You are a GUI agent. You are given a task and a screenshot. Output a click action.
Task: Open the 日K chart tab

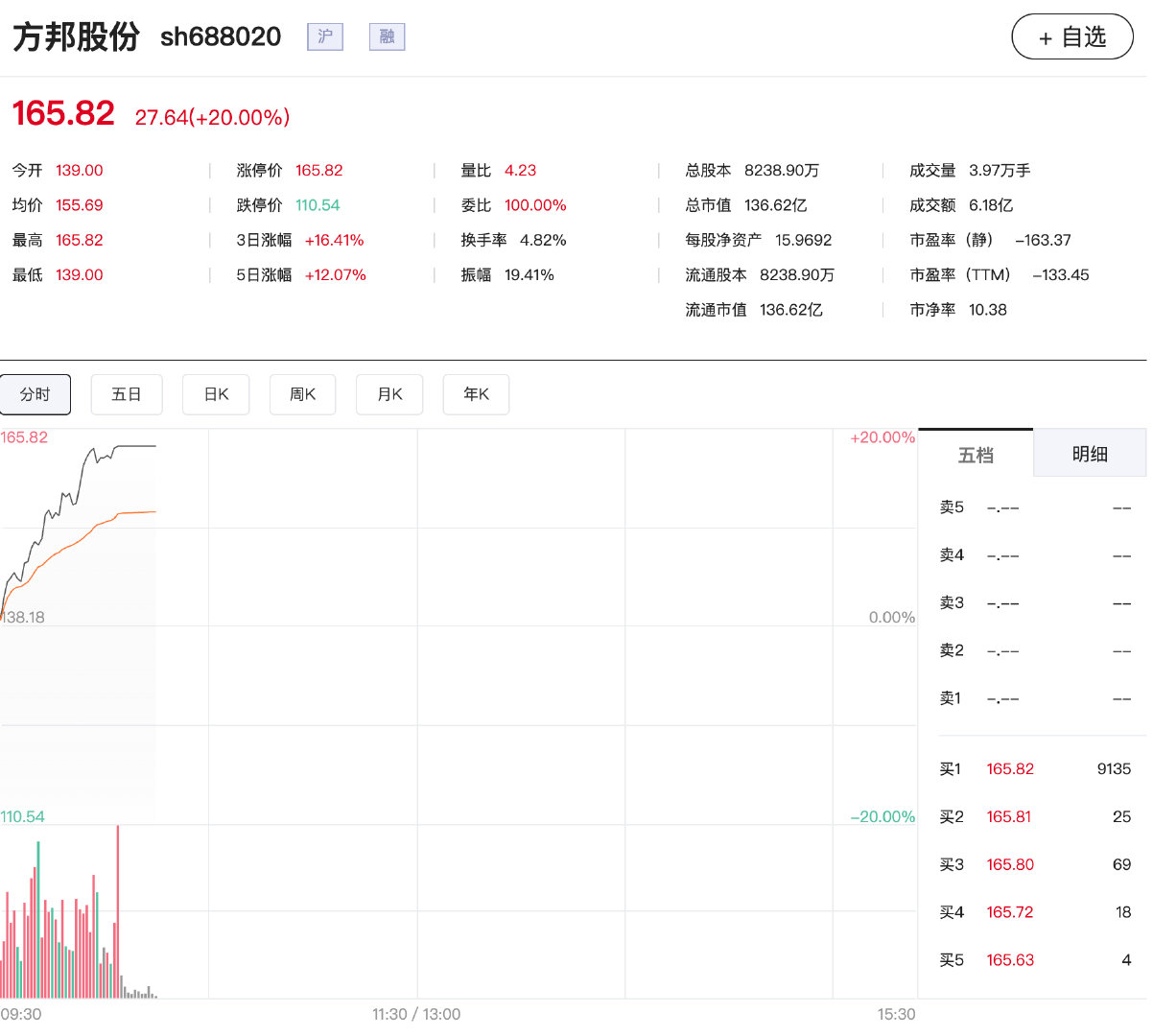click(x=216, y=394)
